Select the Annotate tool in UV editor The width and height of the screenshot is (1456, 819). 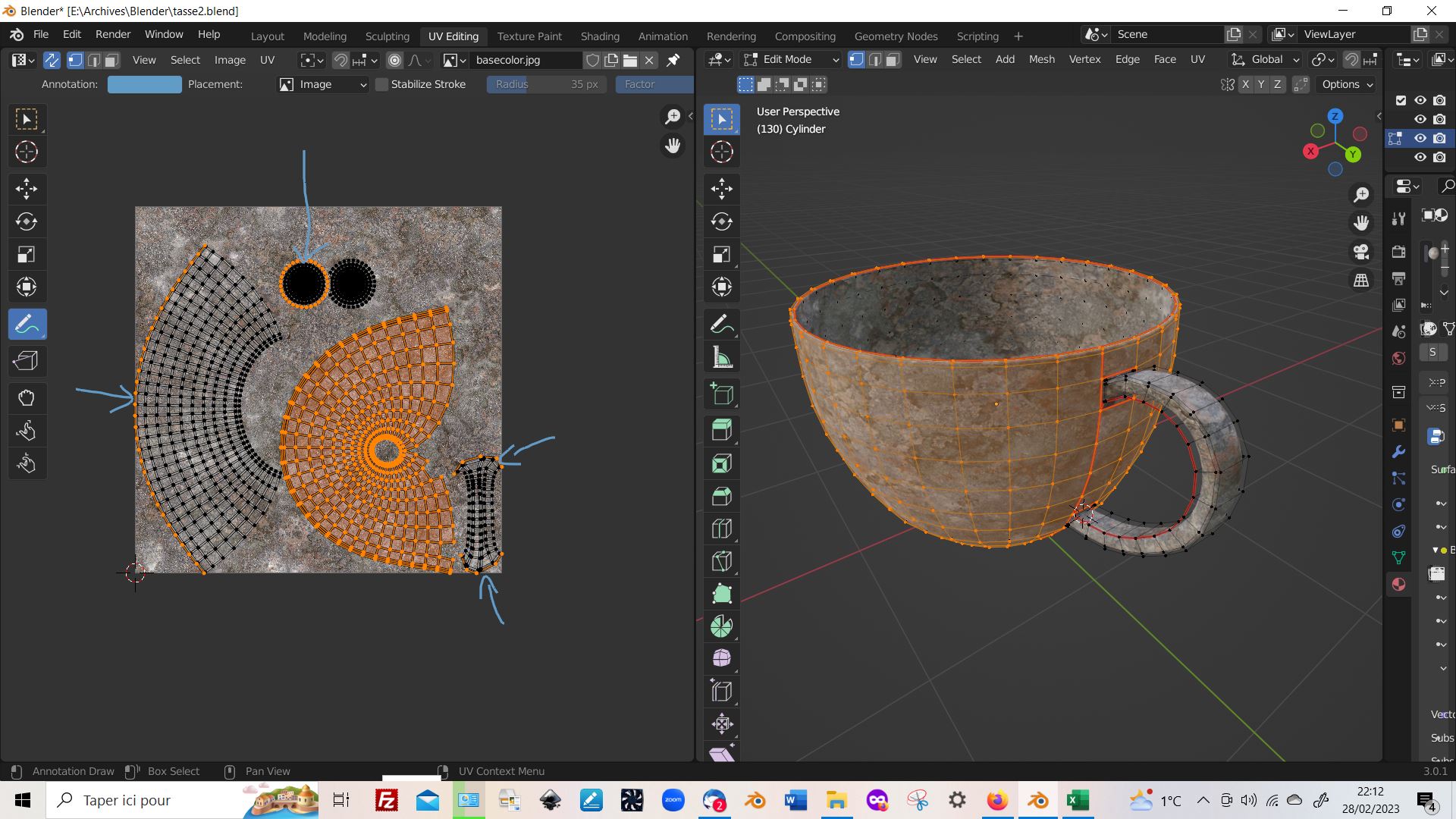tap(27, 325)
